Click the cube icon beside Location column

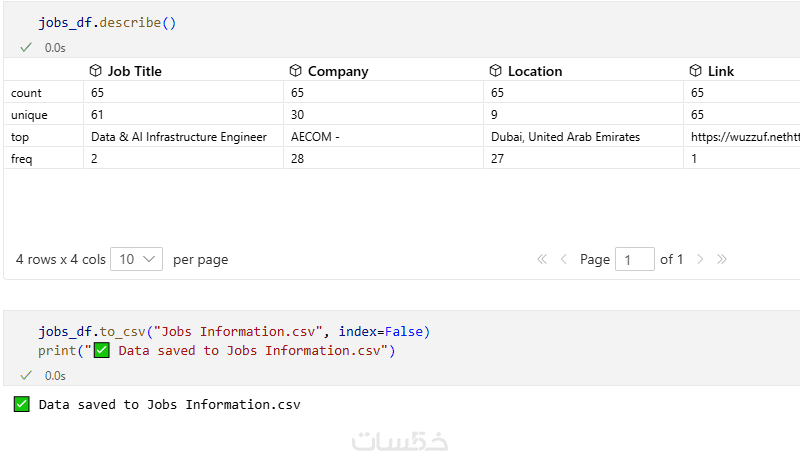coord(495,71)
